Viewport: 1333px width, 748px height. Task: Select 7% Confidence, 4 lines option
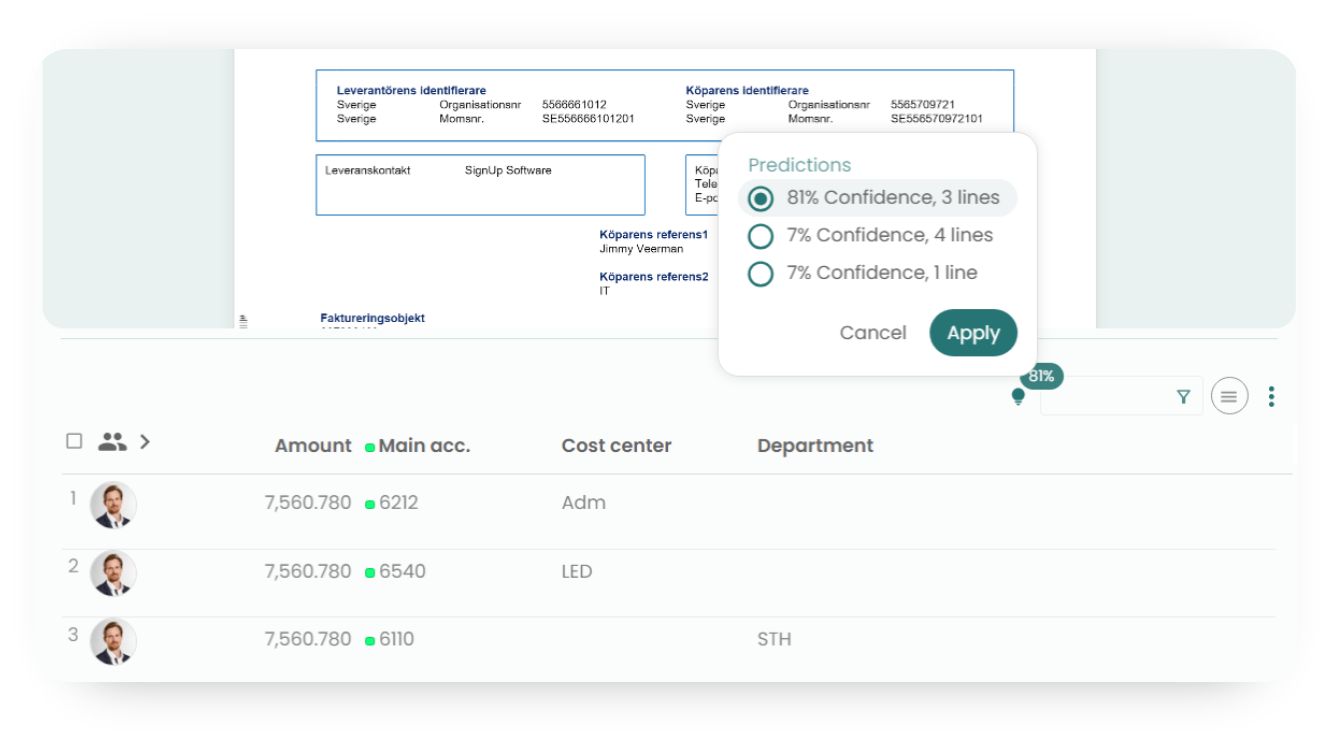coord(870,236)
